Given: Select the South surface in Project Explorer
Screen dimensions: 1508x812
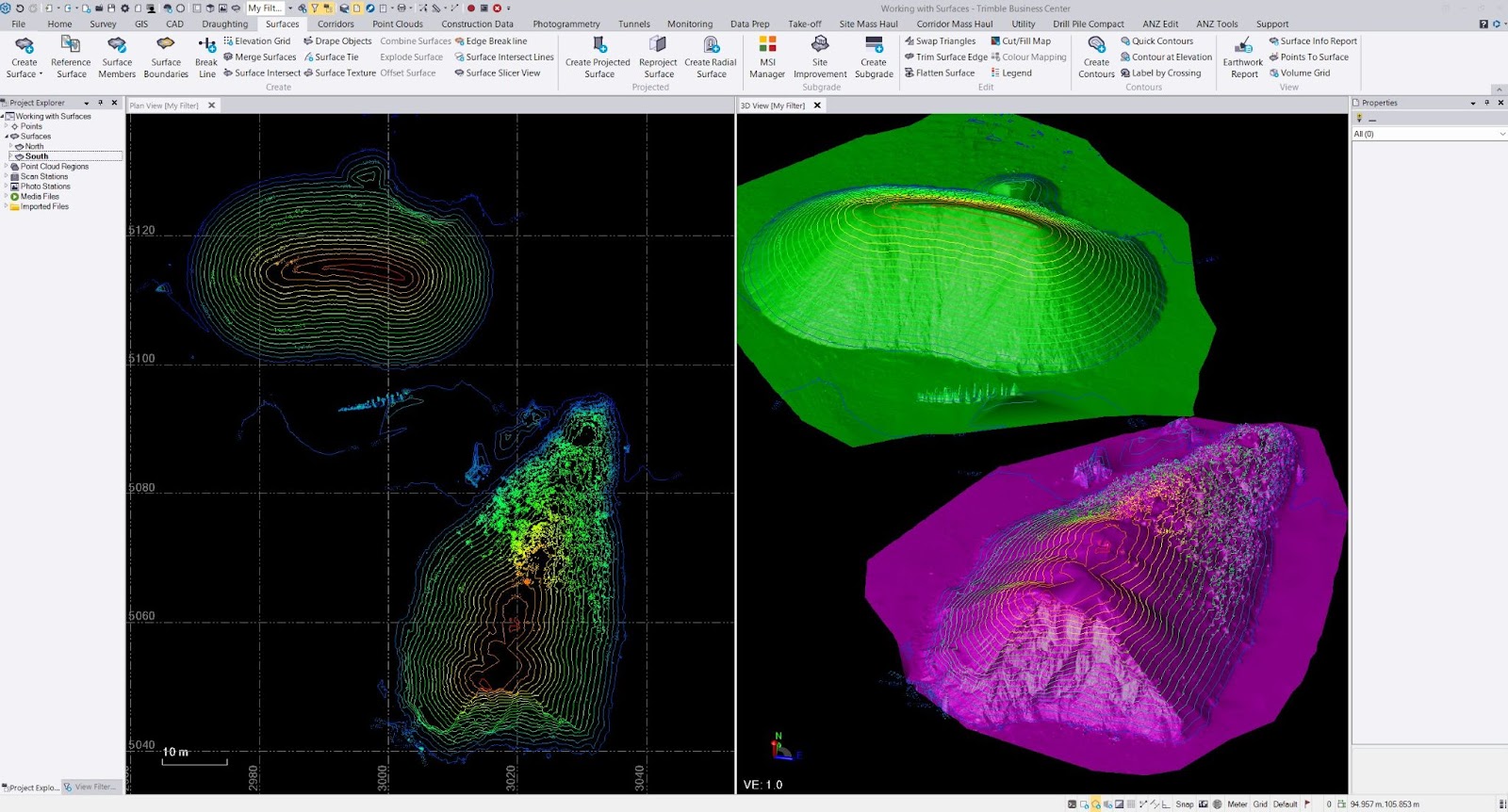Looking at the screenshot, I should (37, 156).
